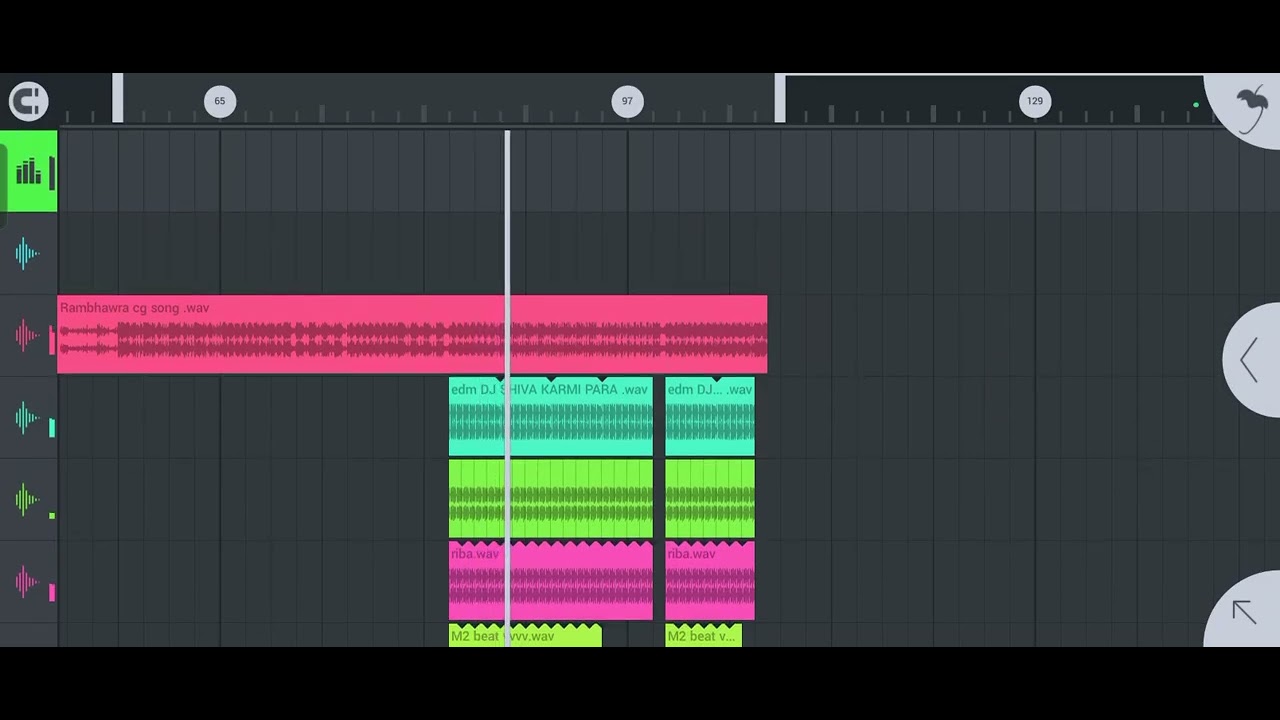This screenshot has height=720, width=1280.
Task: Select the red waveform track icon for Rambhawra
Action: [x=26, y=335]
